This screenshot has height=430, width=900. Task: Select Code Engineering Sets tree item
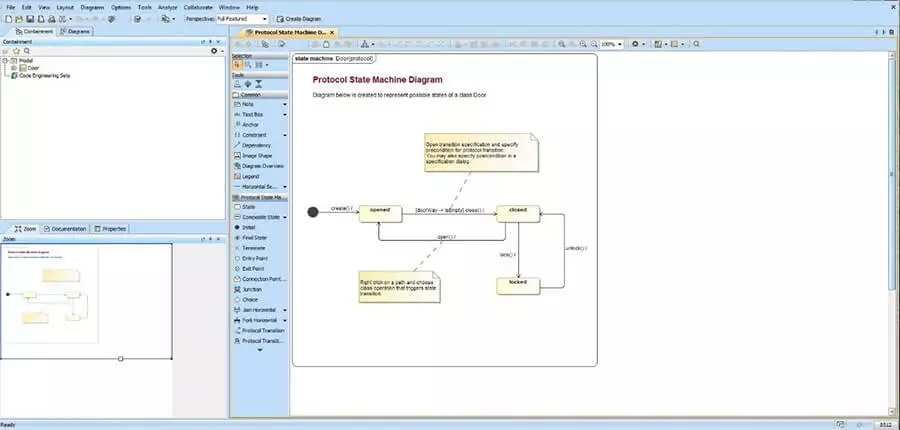tap(40, 75)
